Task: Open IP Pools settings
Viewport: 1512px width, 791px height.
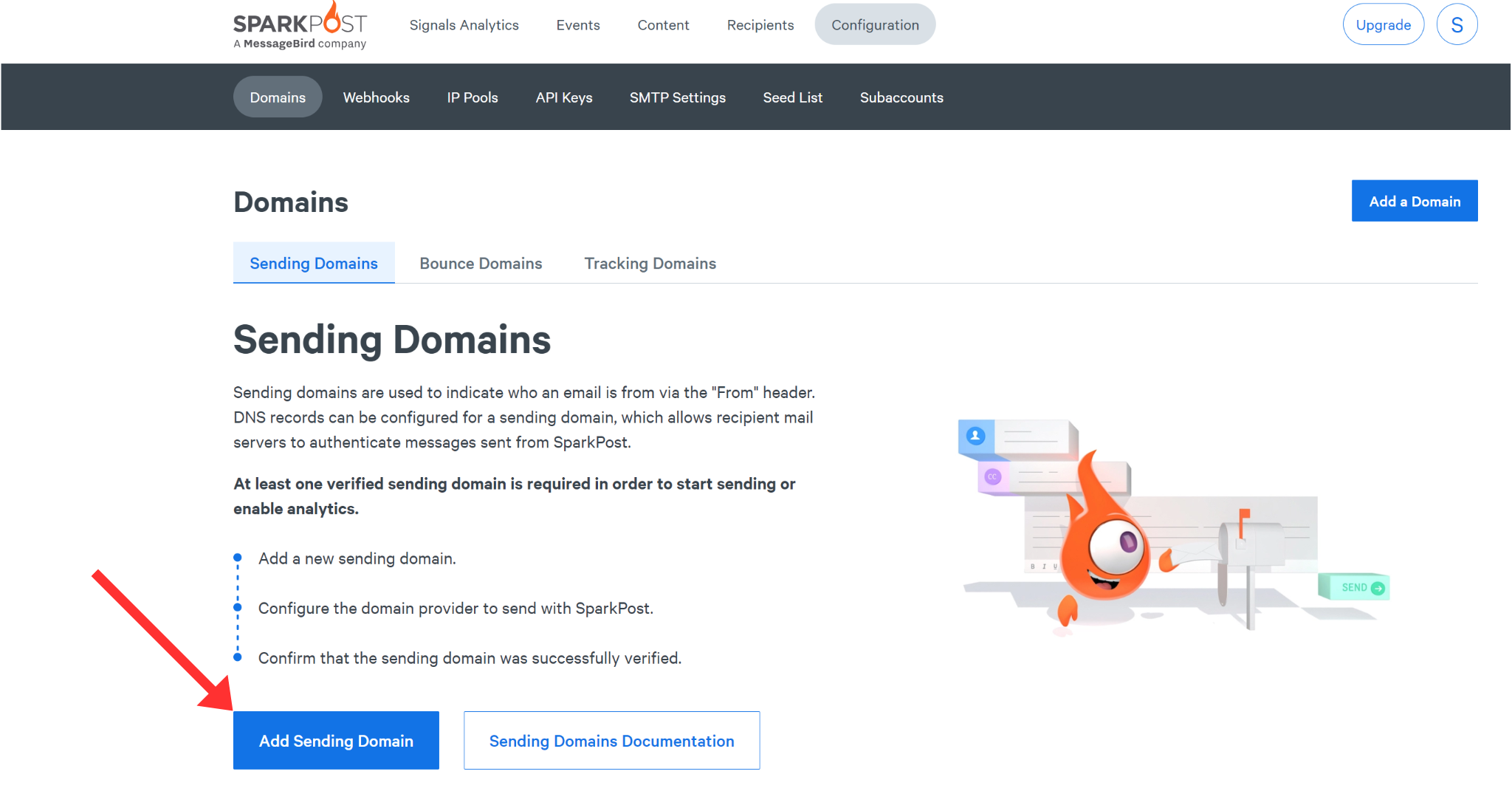Action: [x=472, y=97]
